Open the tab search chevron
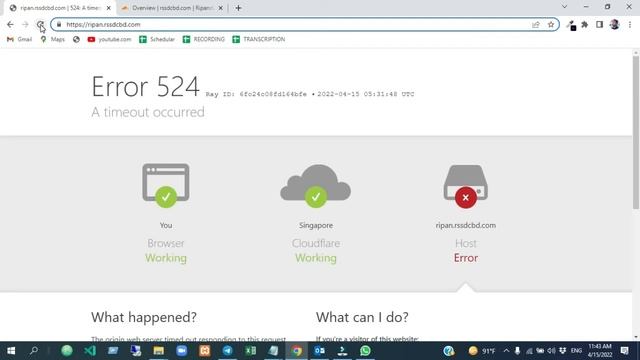 tap(564, 7)
